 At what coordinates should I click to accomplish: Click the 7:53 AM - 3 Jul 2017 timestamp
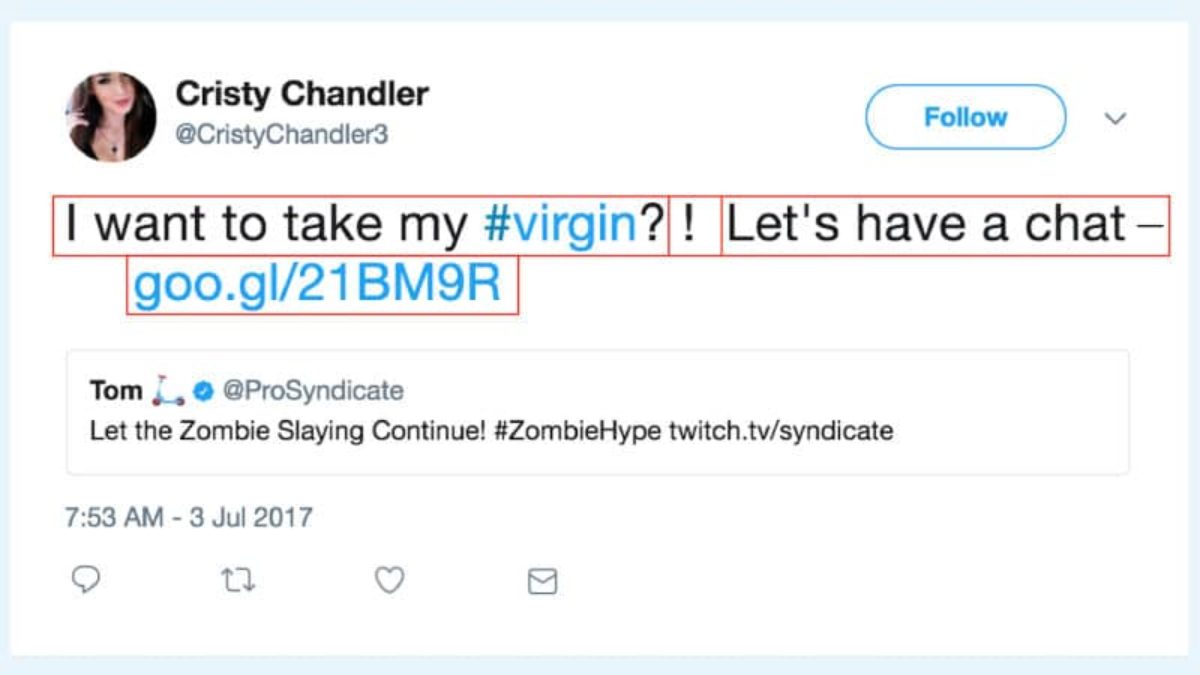pyautogui.click(x=189, y=517)
